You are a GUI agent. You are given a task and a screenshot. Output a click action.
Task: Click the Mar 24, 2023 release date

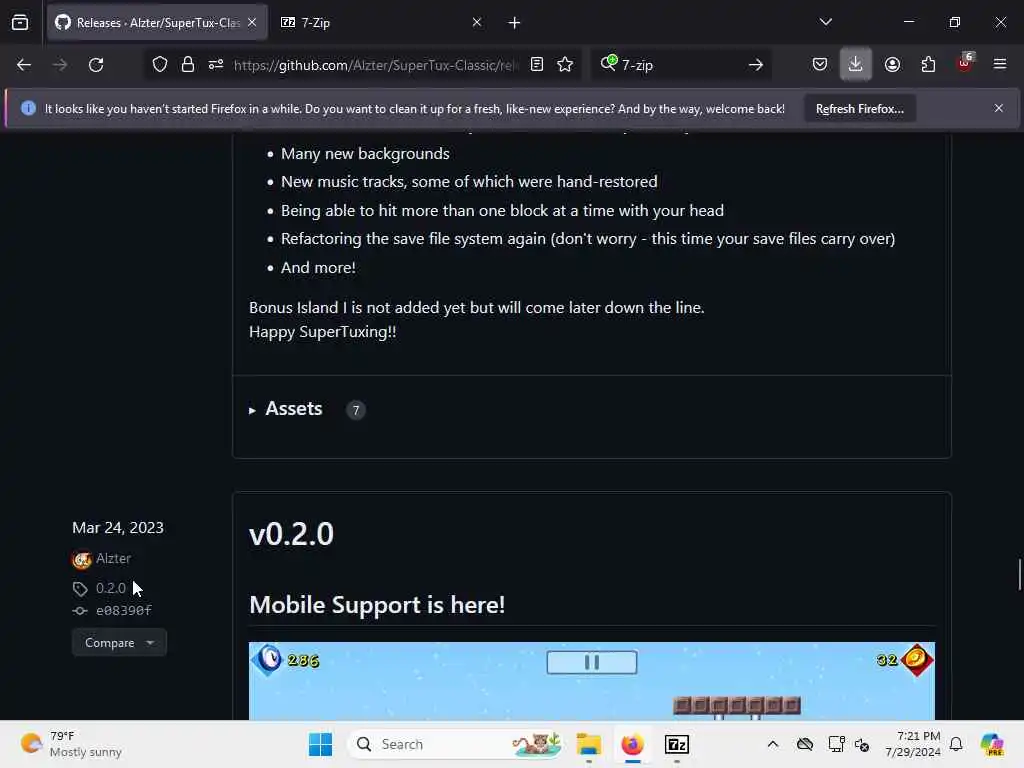point(118,528)
